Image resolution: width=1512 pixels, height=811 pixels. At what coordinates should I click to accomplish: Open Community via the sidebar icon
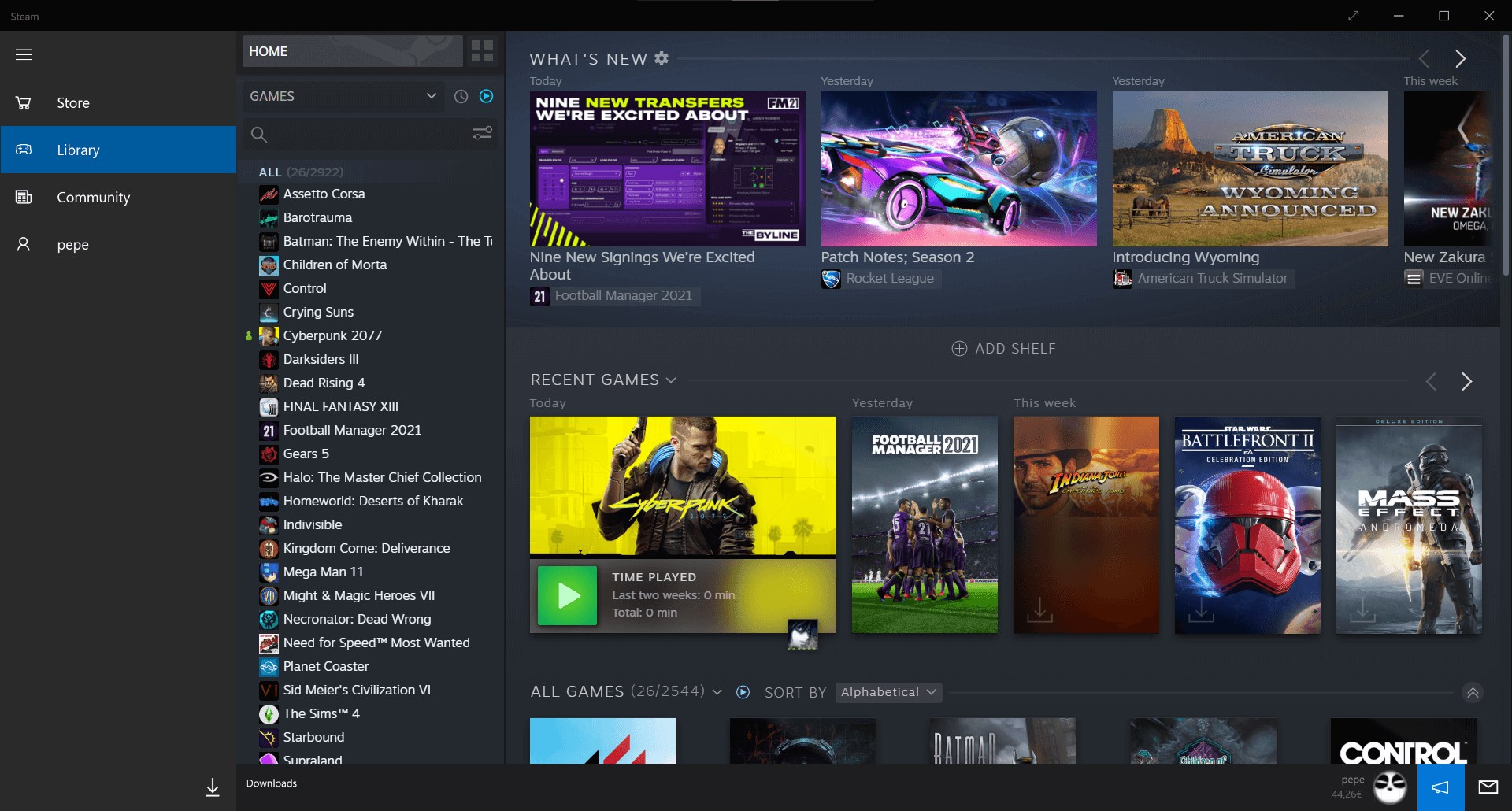24,197
